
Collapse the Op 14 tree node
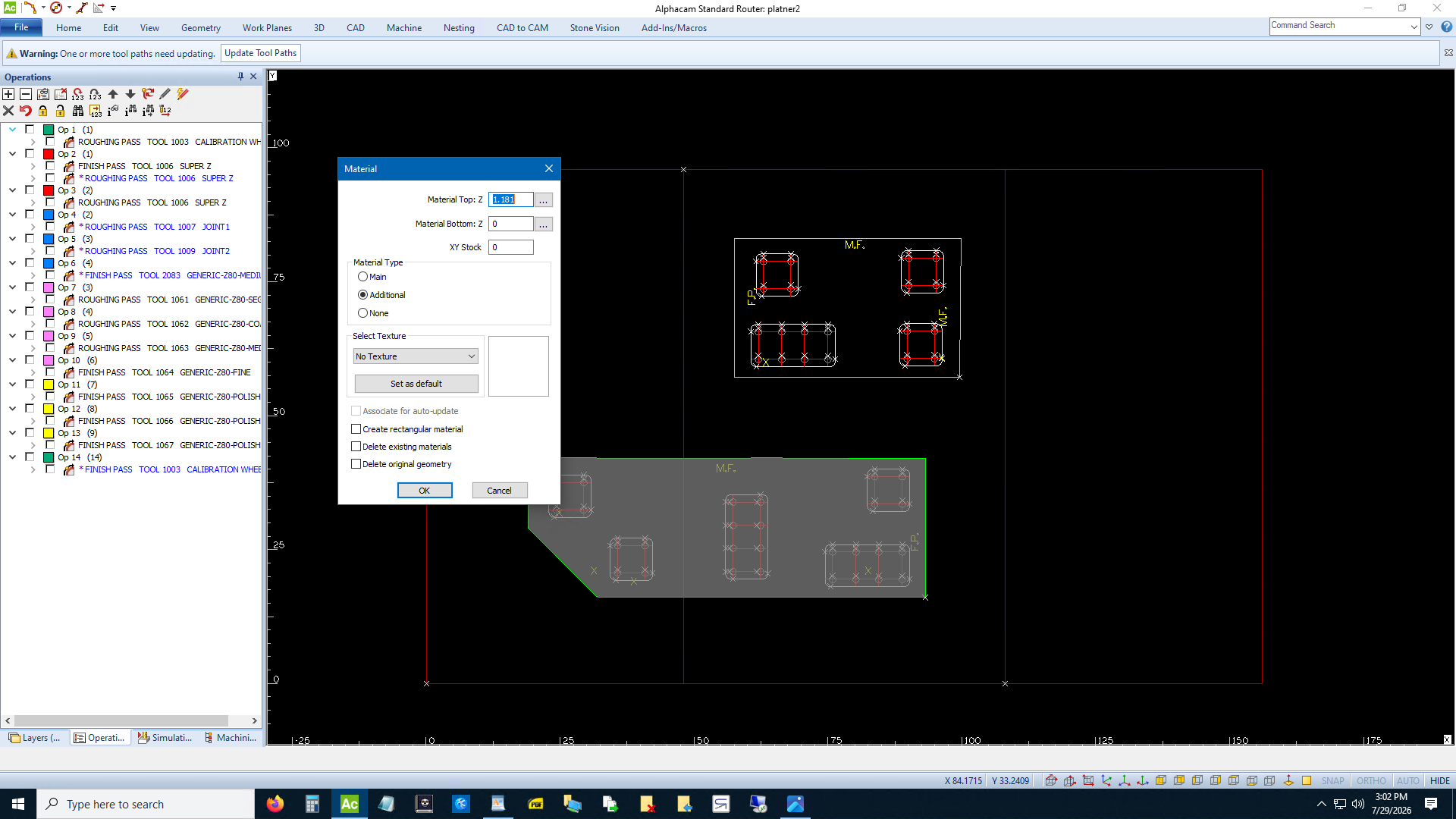pos(13,457)
